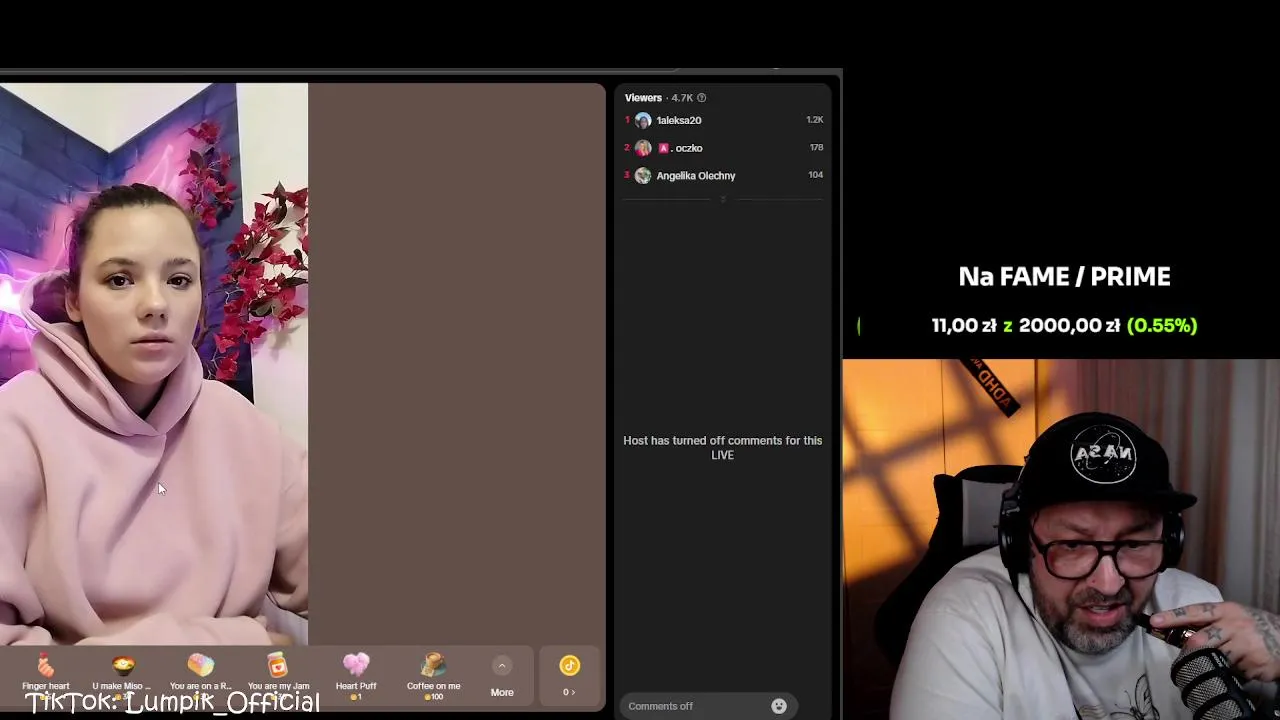The height and width of the screenshot is (720, 1280).
Task: Send the Heart Puff gift
Action: click(x=356, y=674)
